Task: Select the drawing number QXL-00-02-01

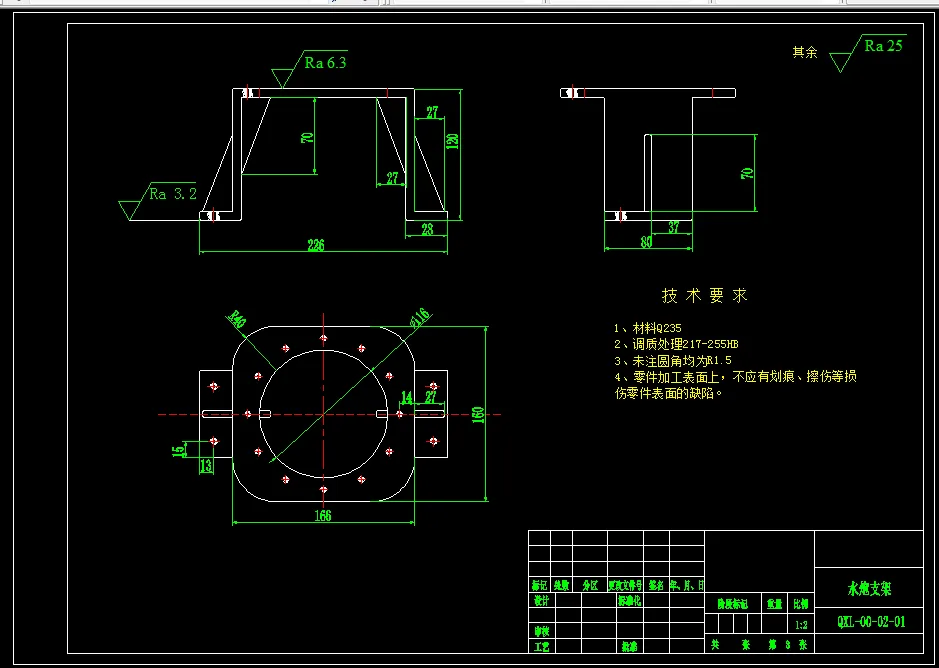Action: coord(871,622)
